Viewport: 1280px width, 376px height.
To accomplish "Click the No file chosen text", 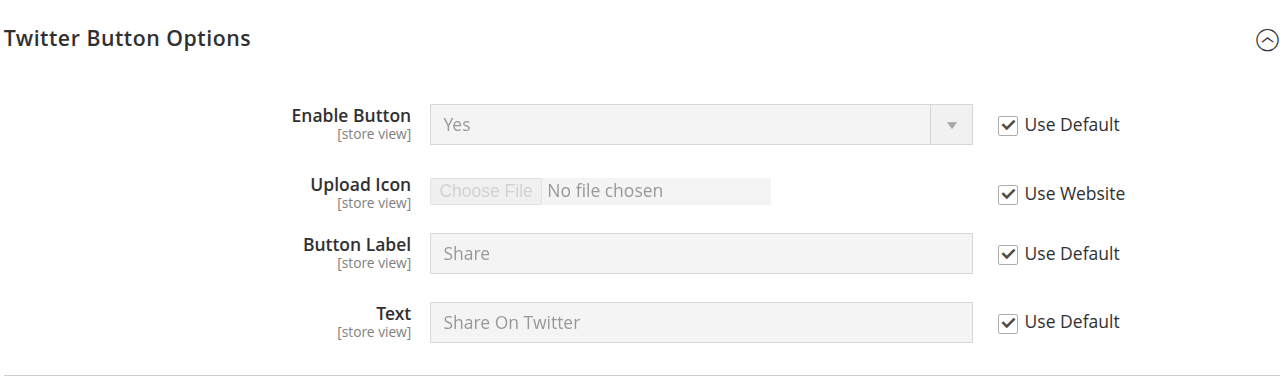I will (x=605, y=191).
